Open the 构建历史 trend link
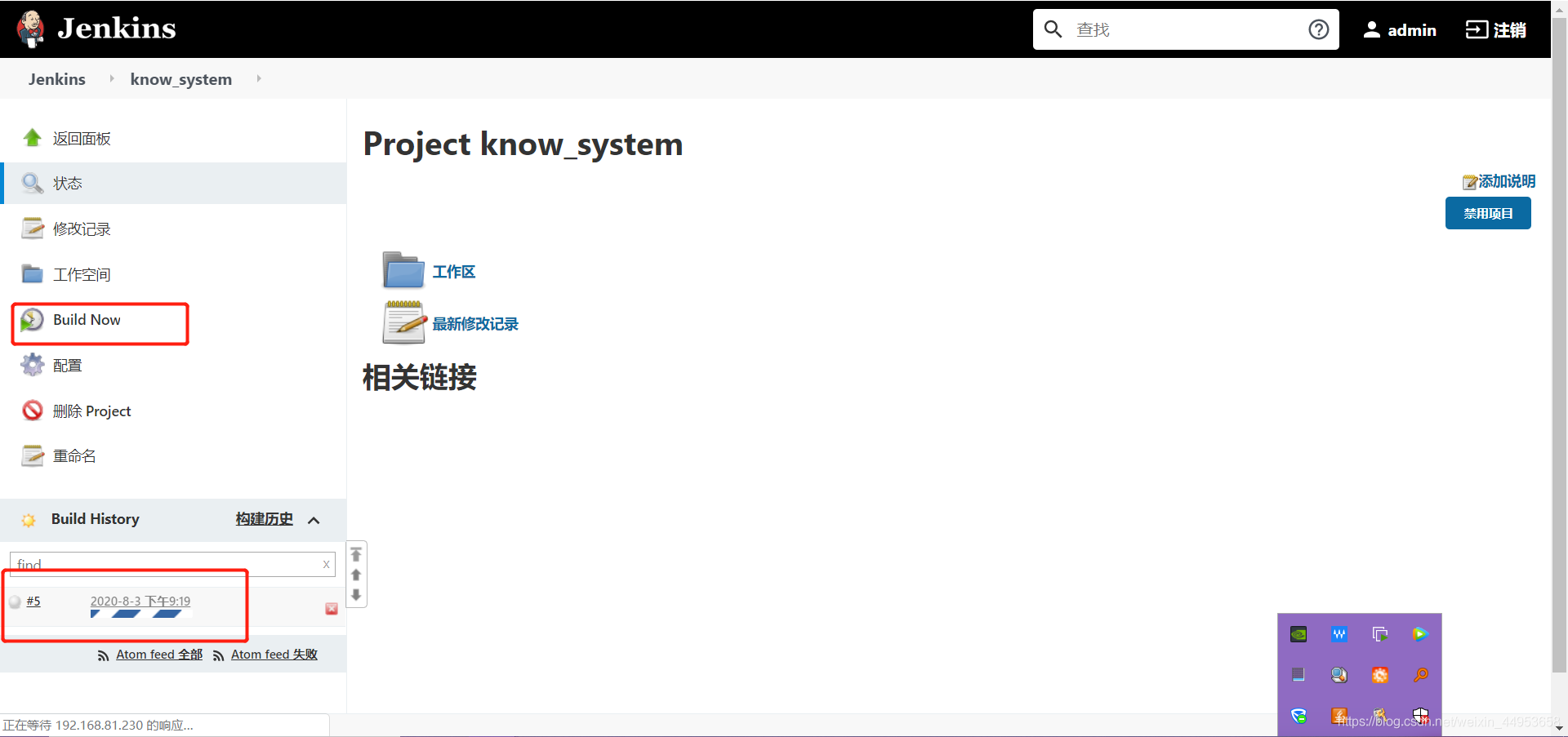 [264, 519]
